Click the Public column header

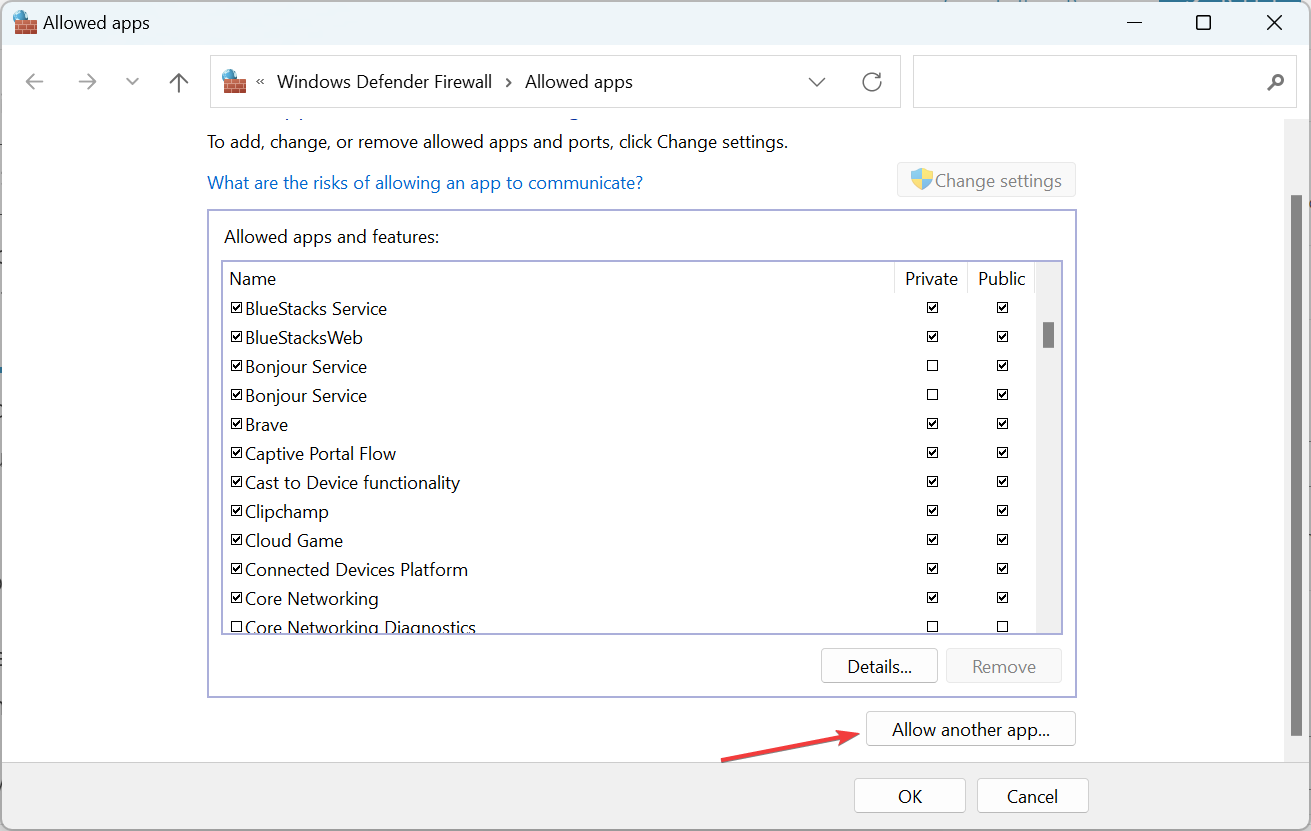[x=1001, y=278]
